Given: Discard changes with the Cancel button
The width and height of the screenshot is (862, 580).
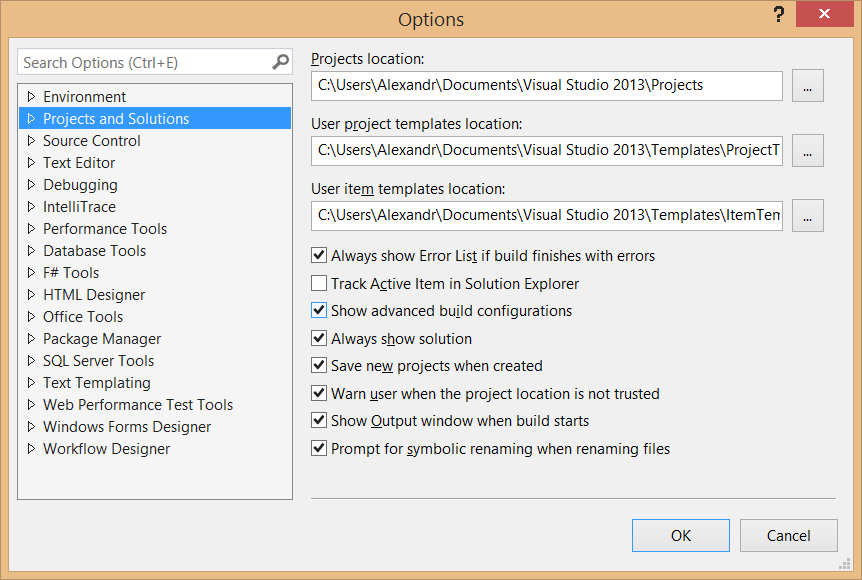Looking at the screenshot, I should (788, 535).
